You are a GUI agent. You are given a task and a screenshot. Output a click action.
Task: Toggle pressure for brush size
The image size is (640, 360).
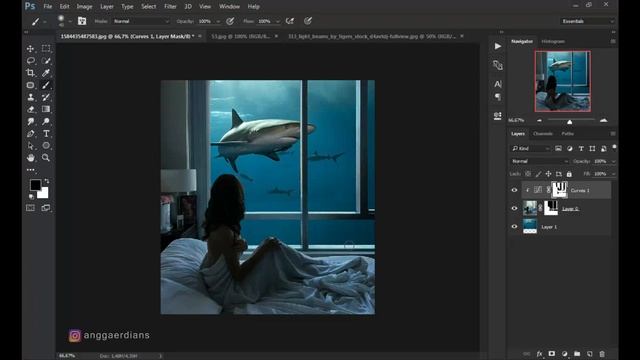308,21
